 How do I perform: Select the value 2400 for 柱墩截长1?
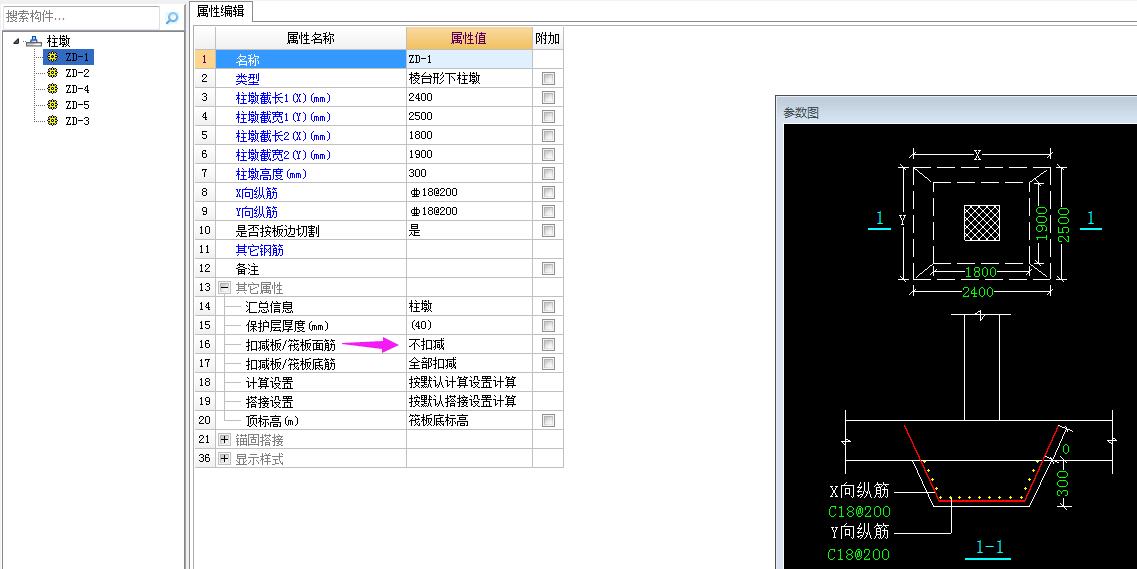tap(469, 97)
